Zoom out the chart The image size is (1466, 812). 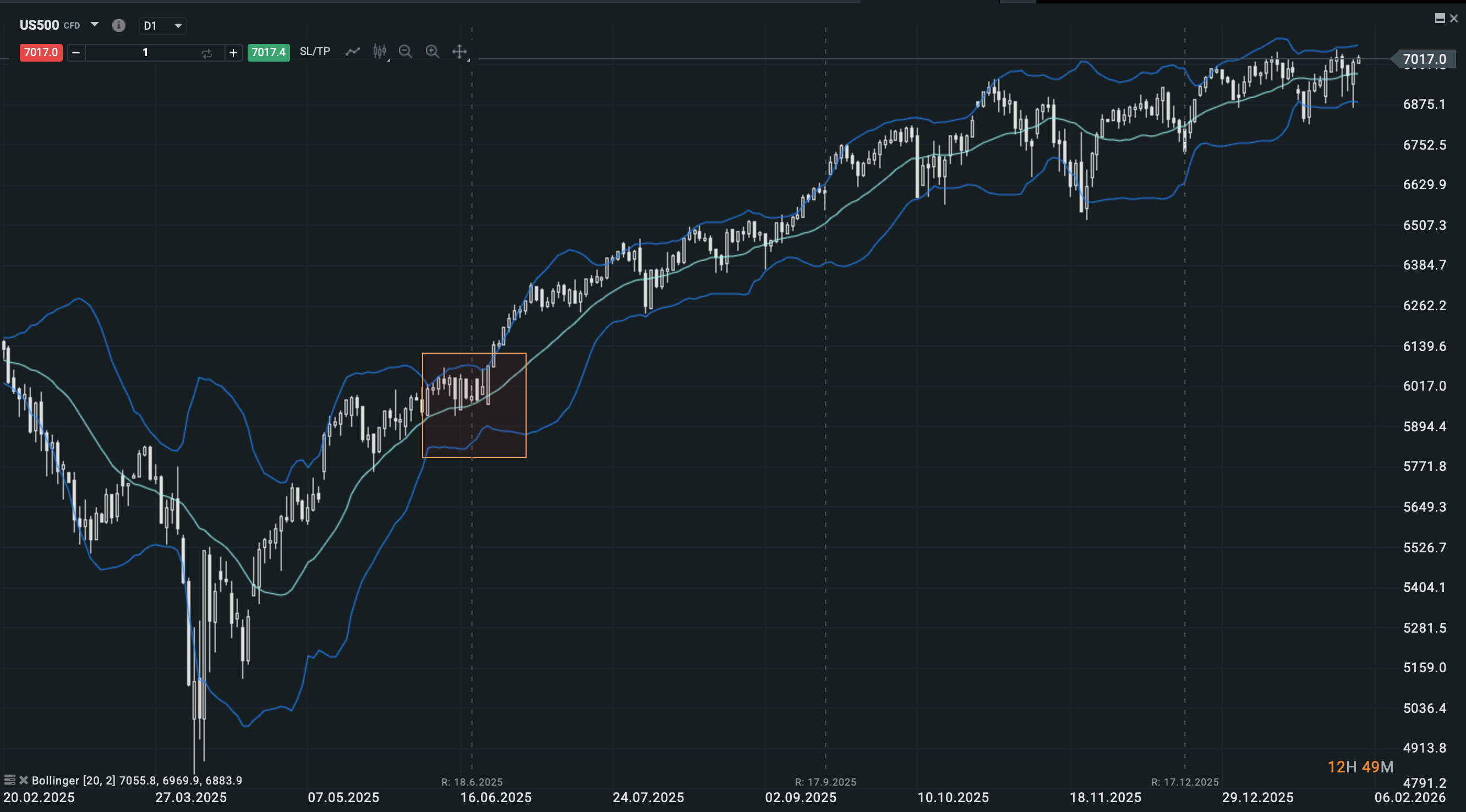(x=405, y=52)
